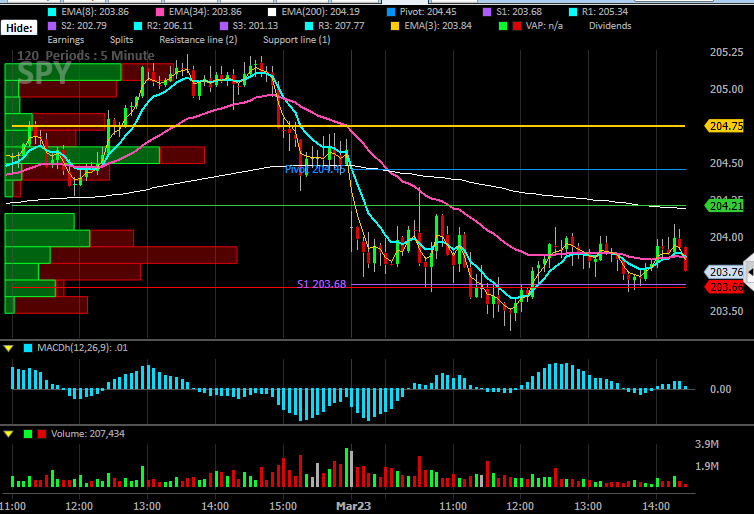Toggle the S3: 201.13 label
This screenshot has width=754, height=514.
pos(255,26)
